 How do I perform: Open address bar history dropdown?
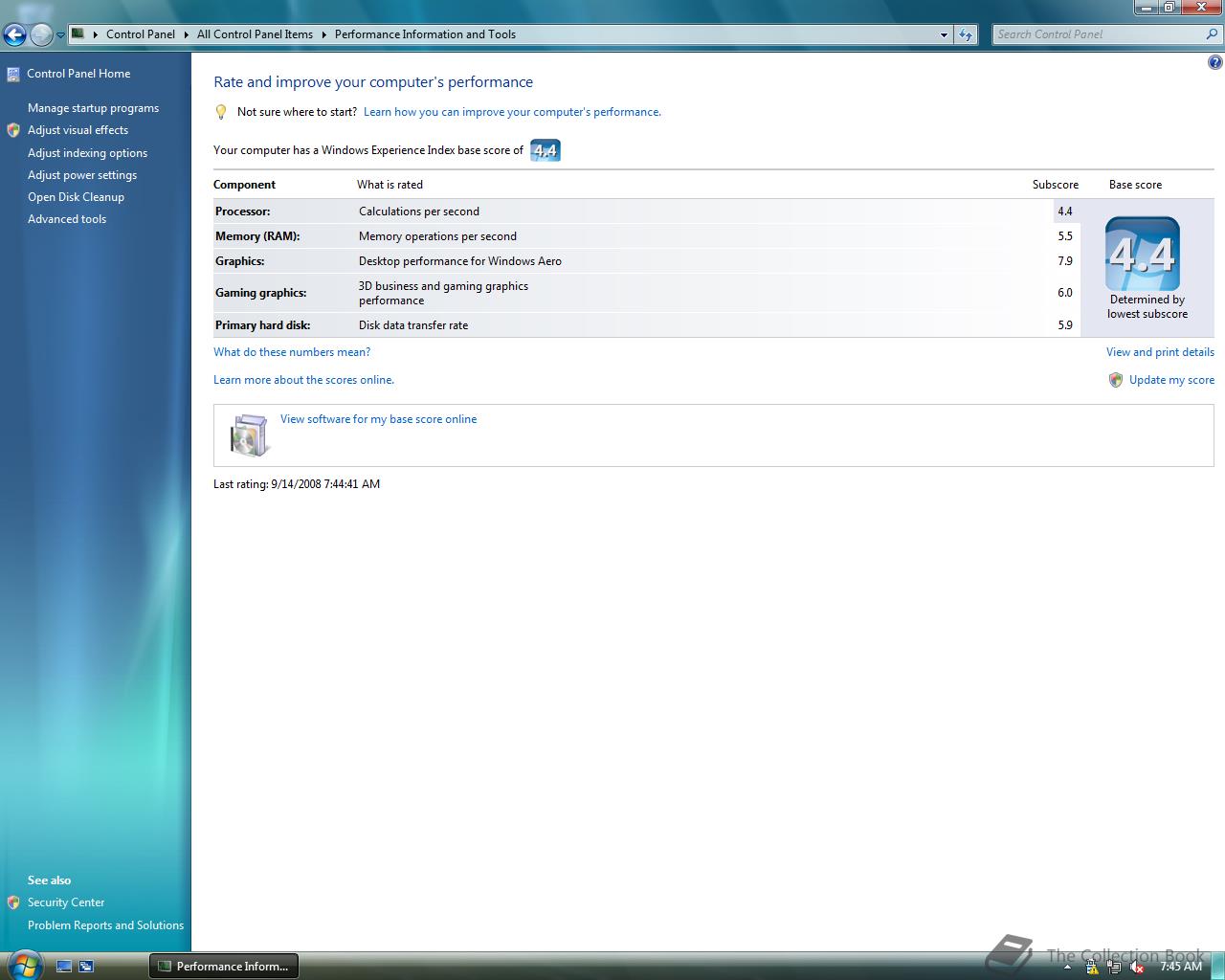point(944,34)
